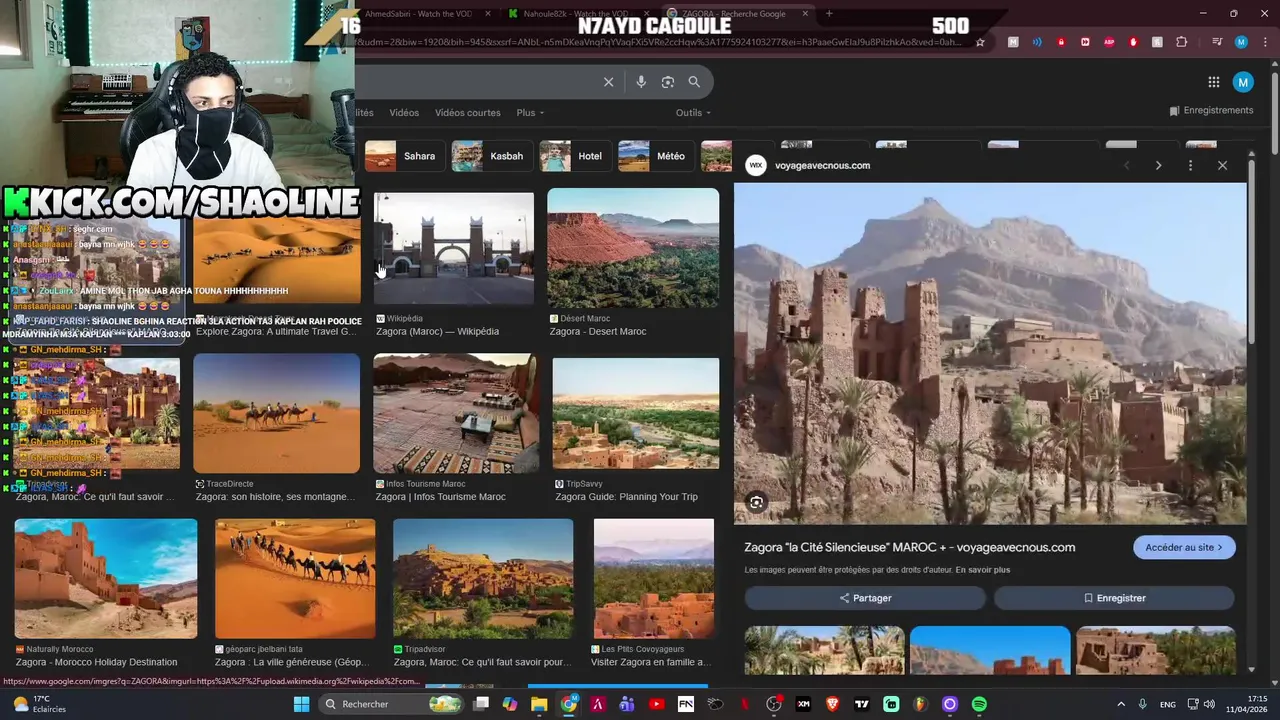Click the AdBlock Plus ABP extension icon
Screen dimensions: 1280x720
pyautogui.click(x=1109, y=42)
